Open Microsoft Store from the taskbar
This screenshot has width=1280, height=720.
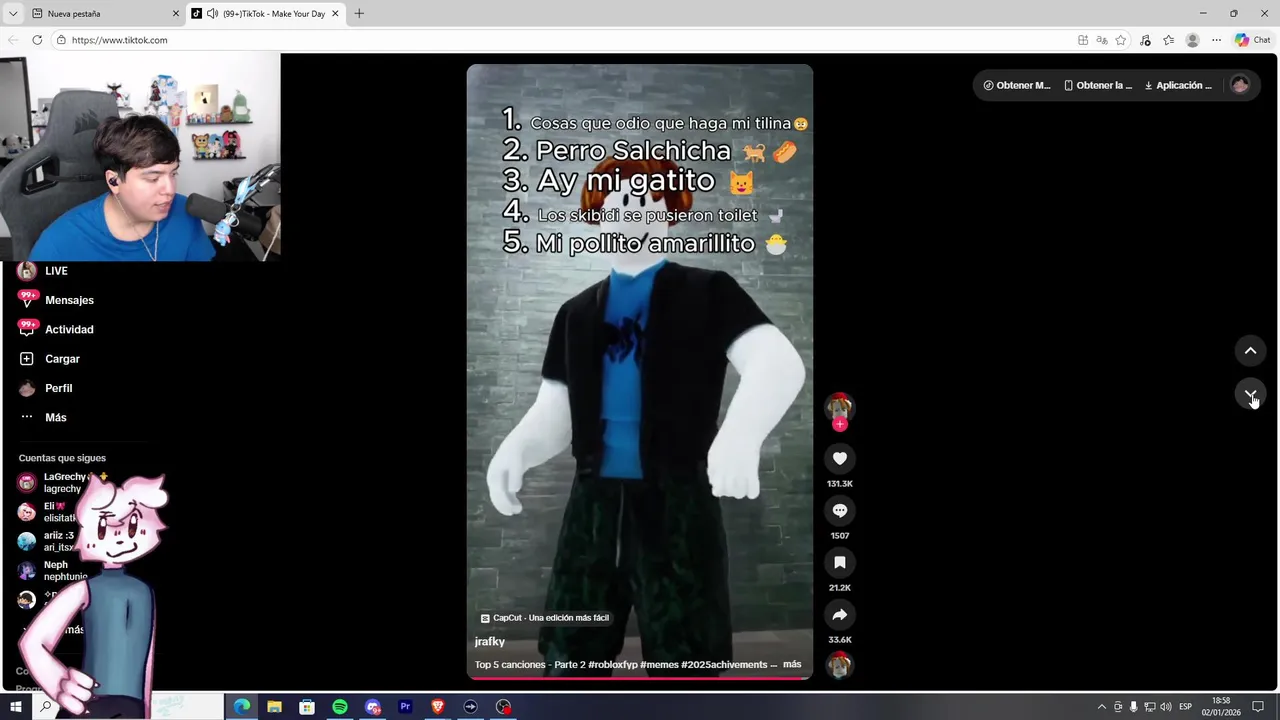tap(307, 707)
